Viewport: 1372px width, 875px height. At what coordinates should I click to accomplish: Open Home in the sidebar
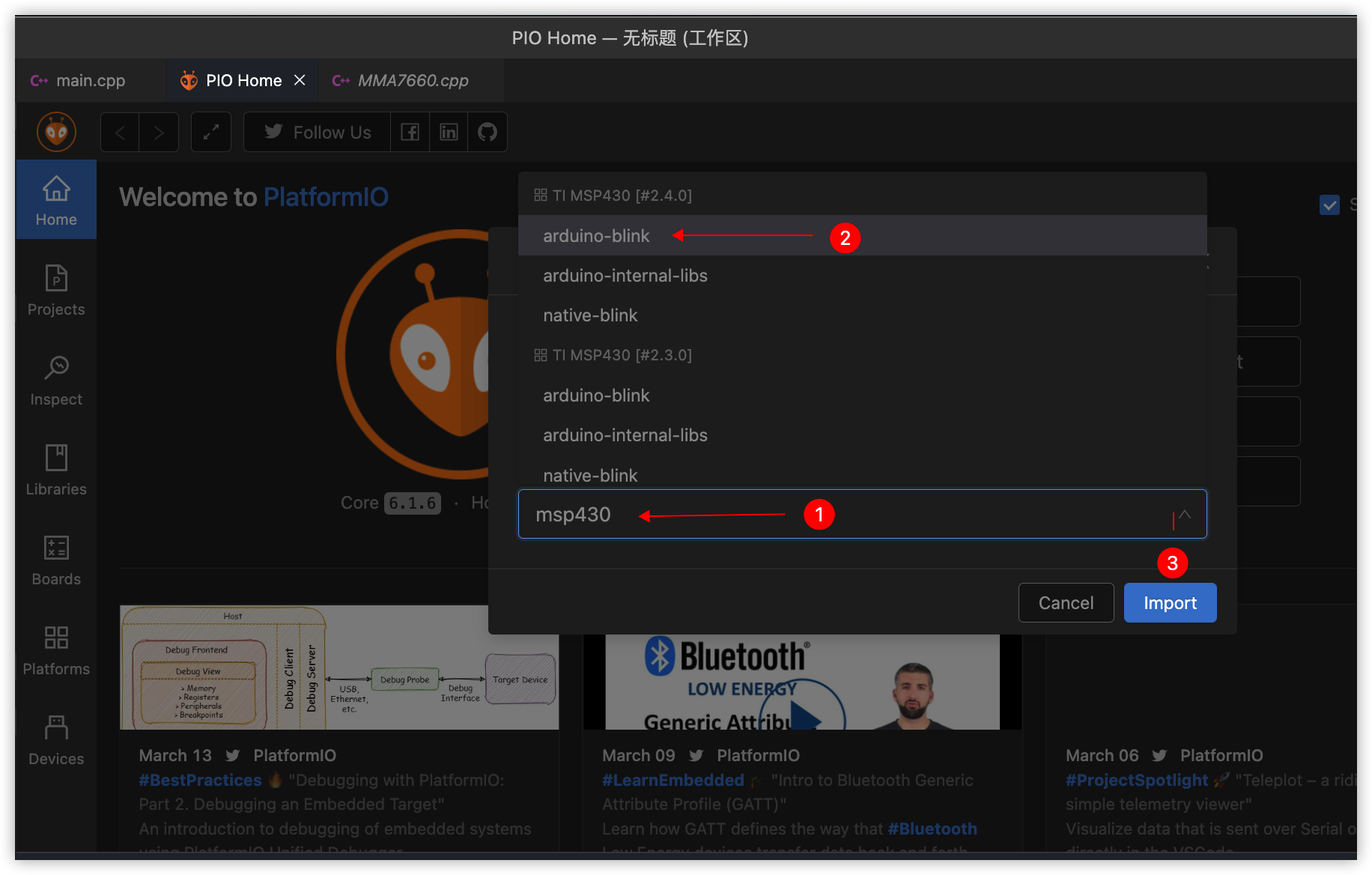coord(56,200)
